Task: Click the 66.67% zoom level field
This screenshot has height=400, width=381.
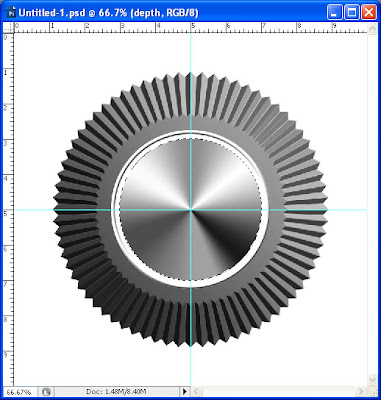Action: coord(19,391)
